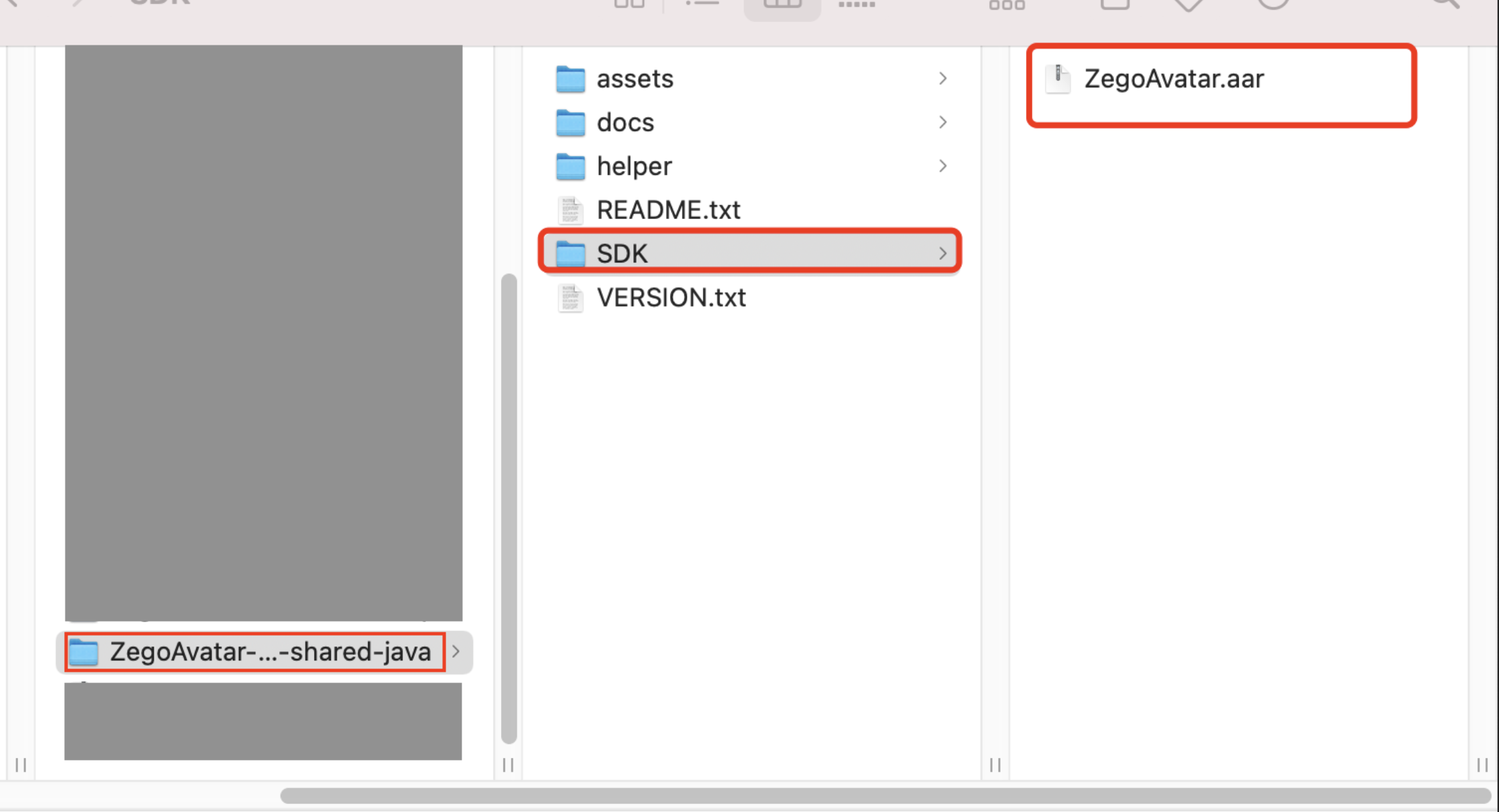1499x812 pixels.
Task: Click the ZegoAvatar.aar archive file icon
Action: pos(1058,79)
